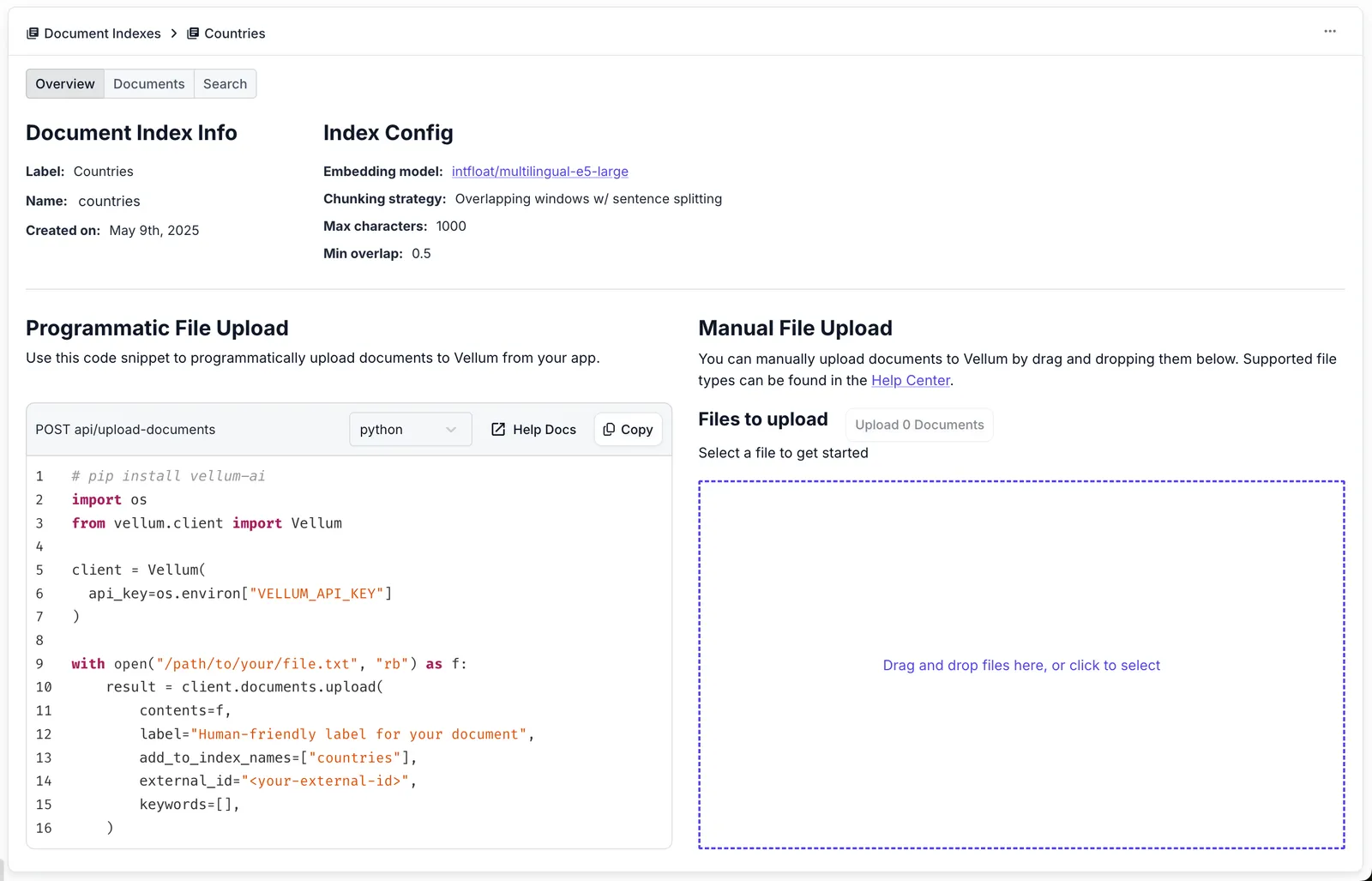
Task: Click 'Overlapping windows w/ sentence splitting' text
Action: (x=588, y=199)
